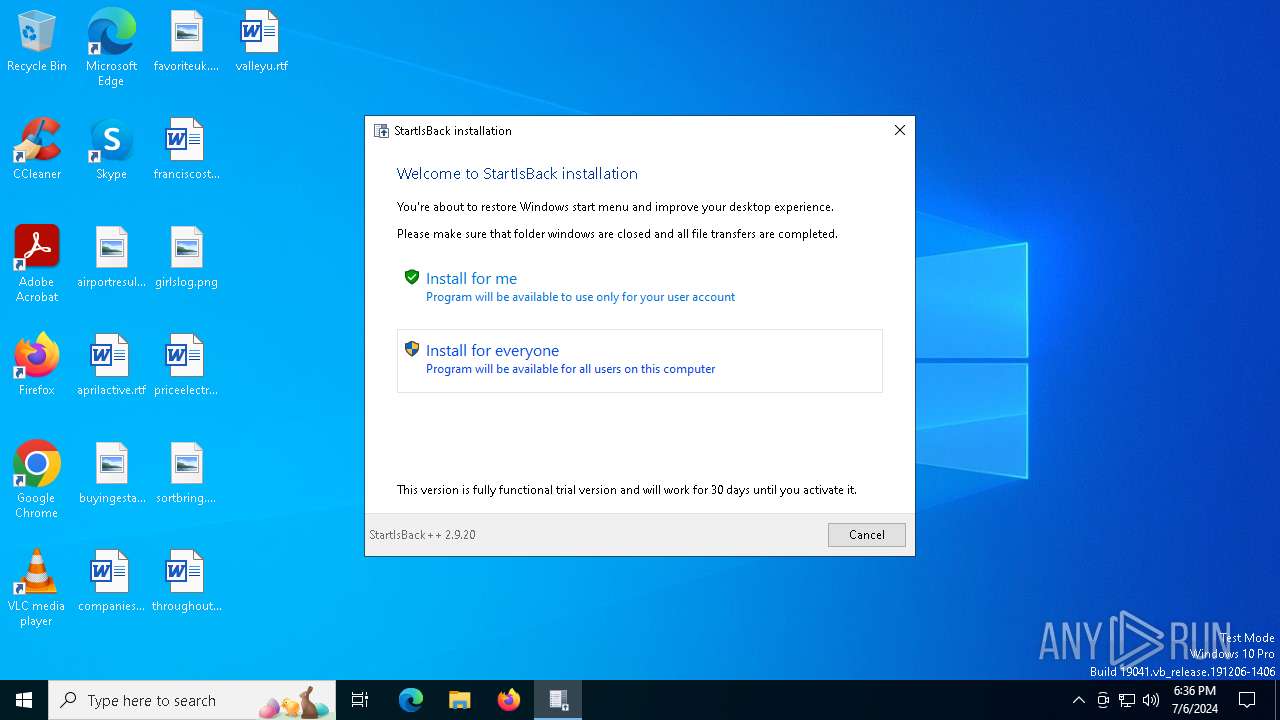Open the Windows Start menu

pos(24,700)
